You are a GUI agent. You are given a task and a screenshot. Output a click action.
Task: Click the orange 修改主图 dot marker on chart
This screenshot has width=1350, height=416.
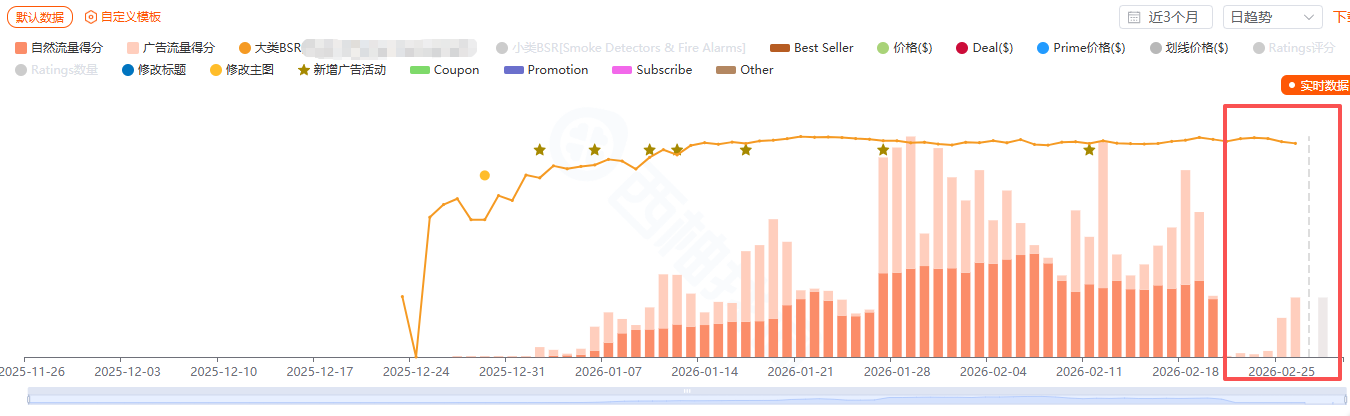[485, 175]
